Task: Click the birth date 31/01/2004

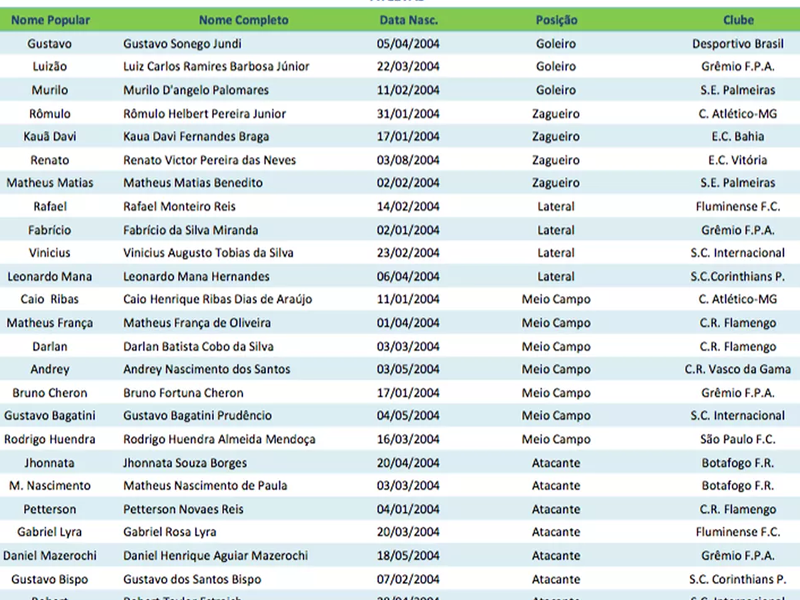Action: pos(408,114)
